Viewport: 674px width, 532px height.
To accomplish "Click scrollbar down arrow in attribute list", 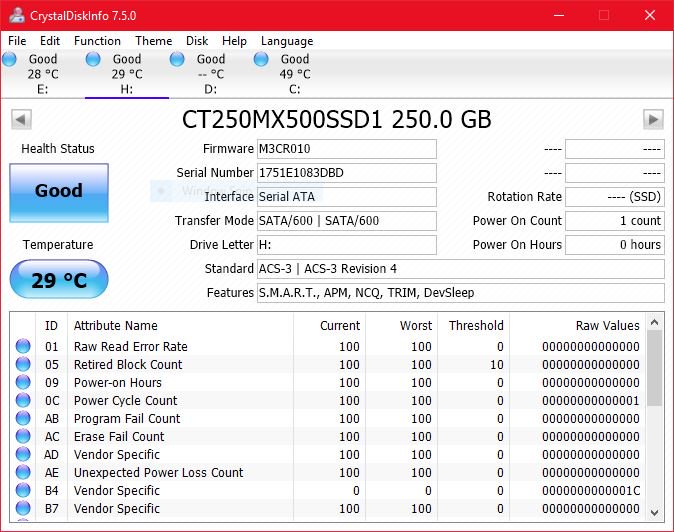I will (x=654, y=512).
